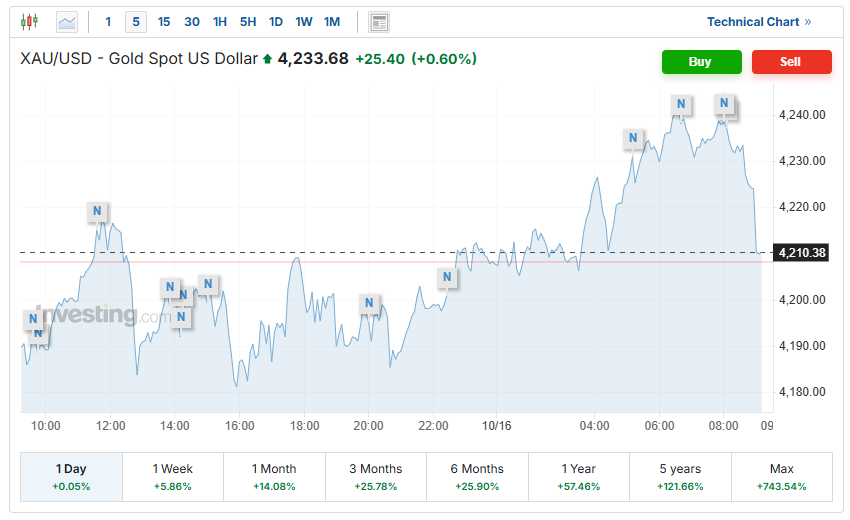Open the Max range tab
Image resolution: width=850 pixels, height=520 pixels.
(x=781, y=476)
